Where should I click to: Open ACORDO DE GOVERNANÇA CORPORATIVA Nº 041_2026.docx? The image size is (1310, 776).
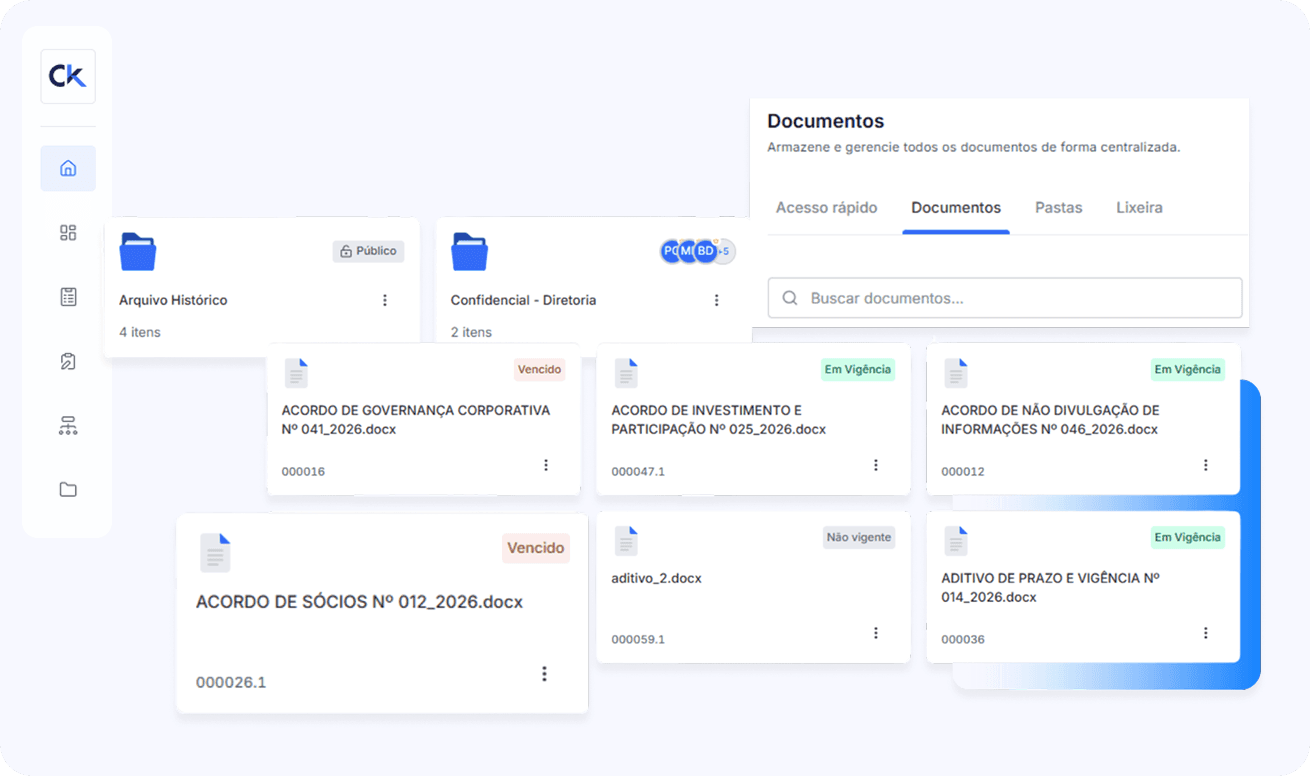pos(416,420)
